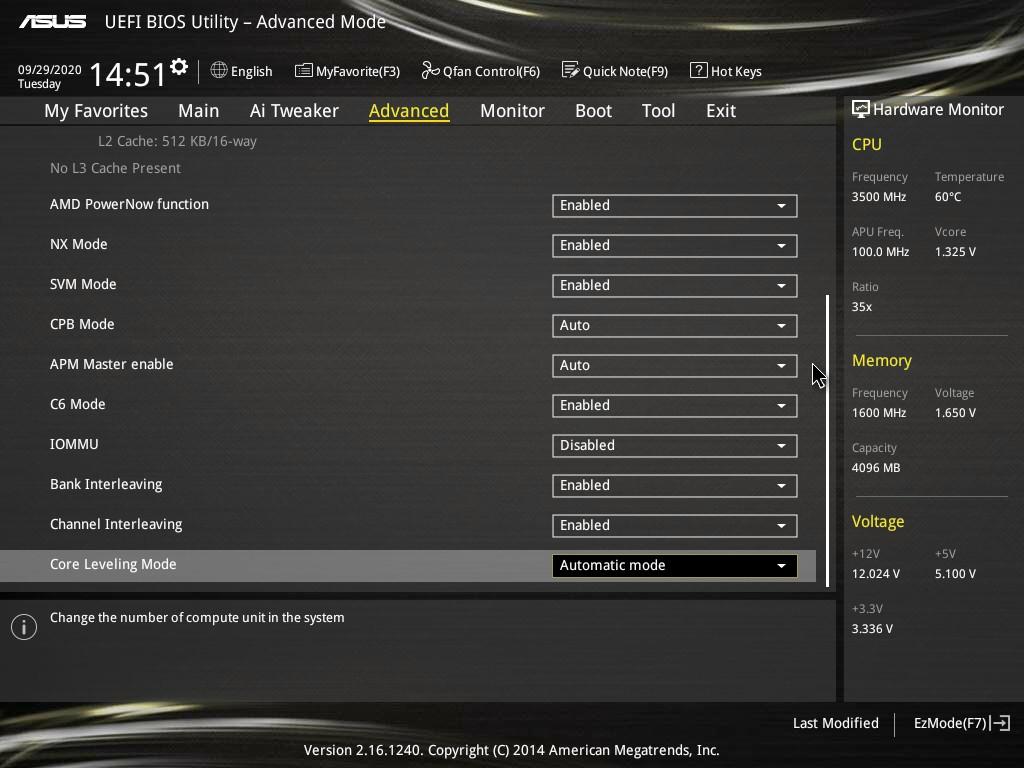Click the Last Modified button
Image resolution: width=1024 pixels, height=768 pixels.
click(835, 723)
